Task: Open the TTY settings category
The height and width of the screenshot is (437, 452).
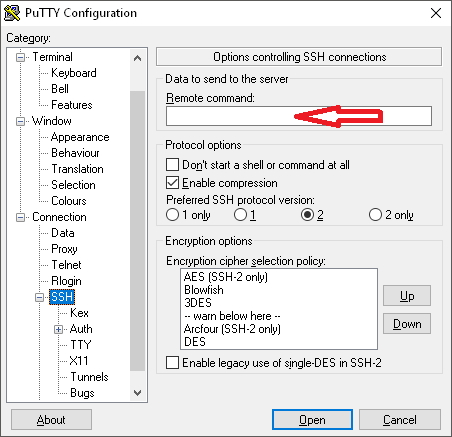Action: (x=81, y=345)
